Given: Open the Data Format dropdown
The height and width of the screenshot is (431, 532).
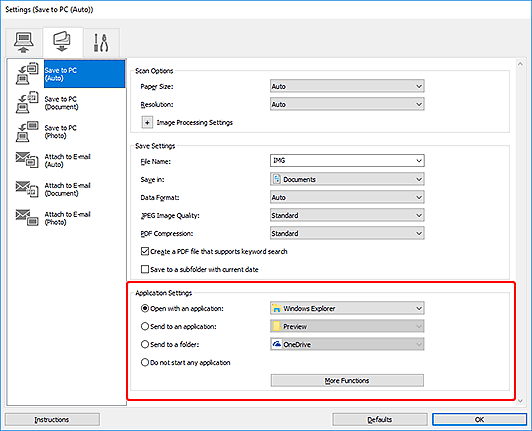Looking at the screenshot, I should [347, 197].
